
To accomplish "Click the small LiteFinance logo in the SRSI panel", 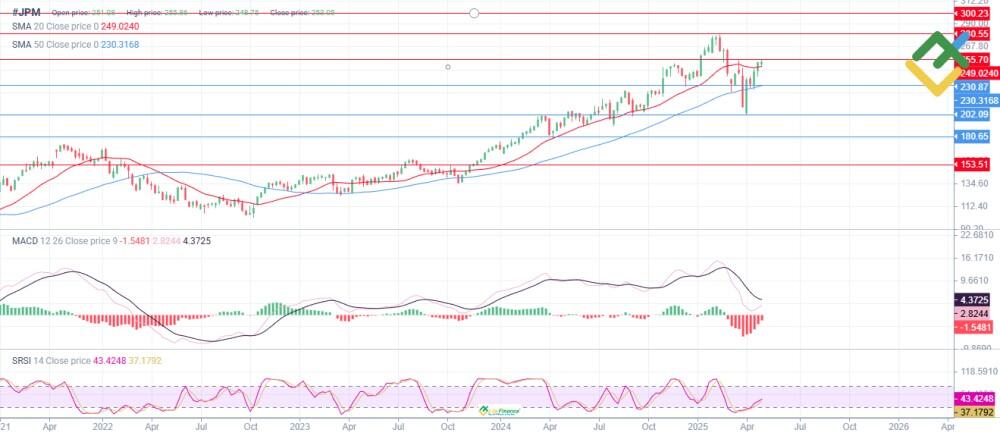I will [501, 411].
